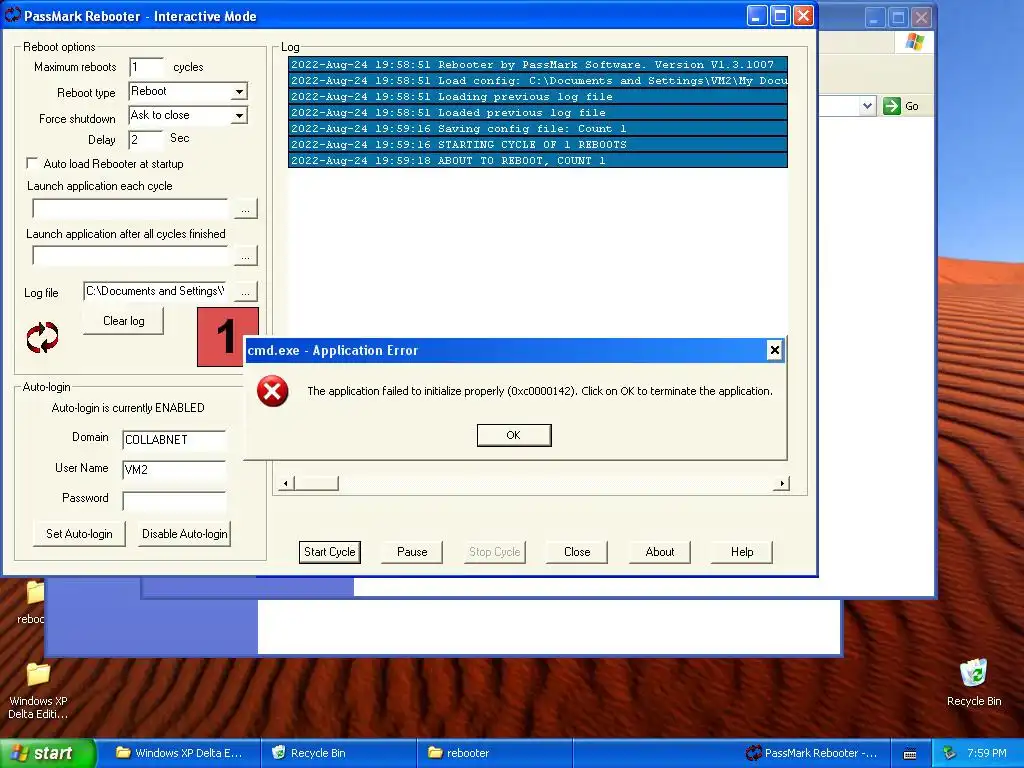Click the Rebooter red arrows logo icon
The width and height of the screenshot is (1024, 768).
coord(42,337)
